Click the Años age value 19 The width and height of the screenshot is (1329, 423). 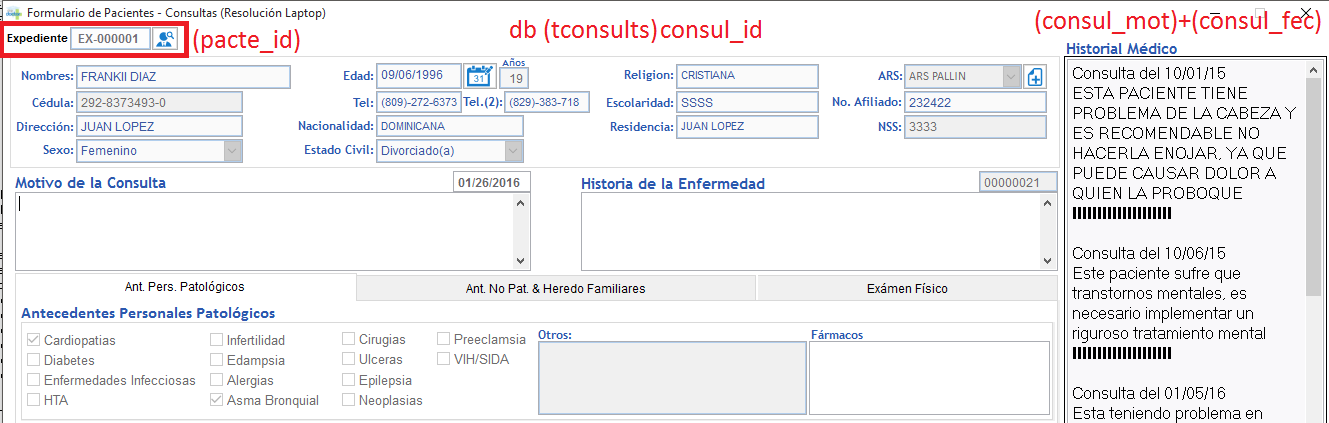point(514,78)
